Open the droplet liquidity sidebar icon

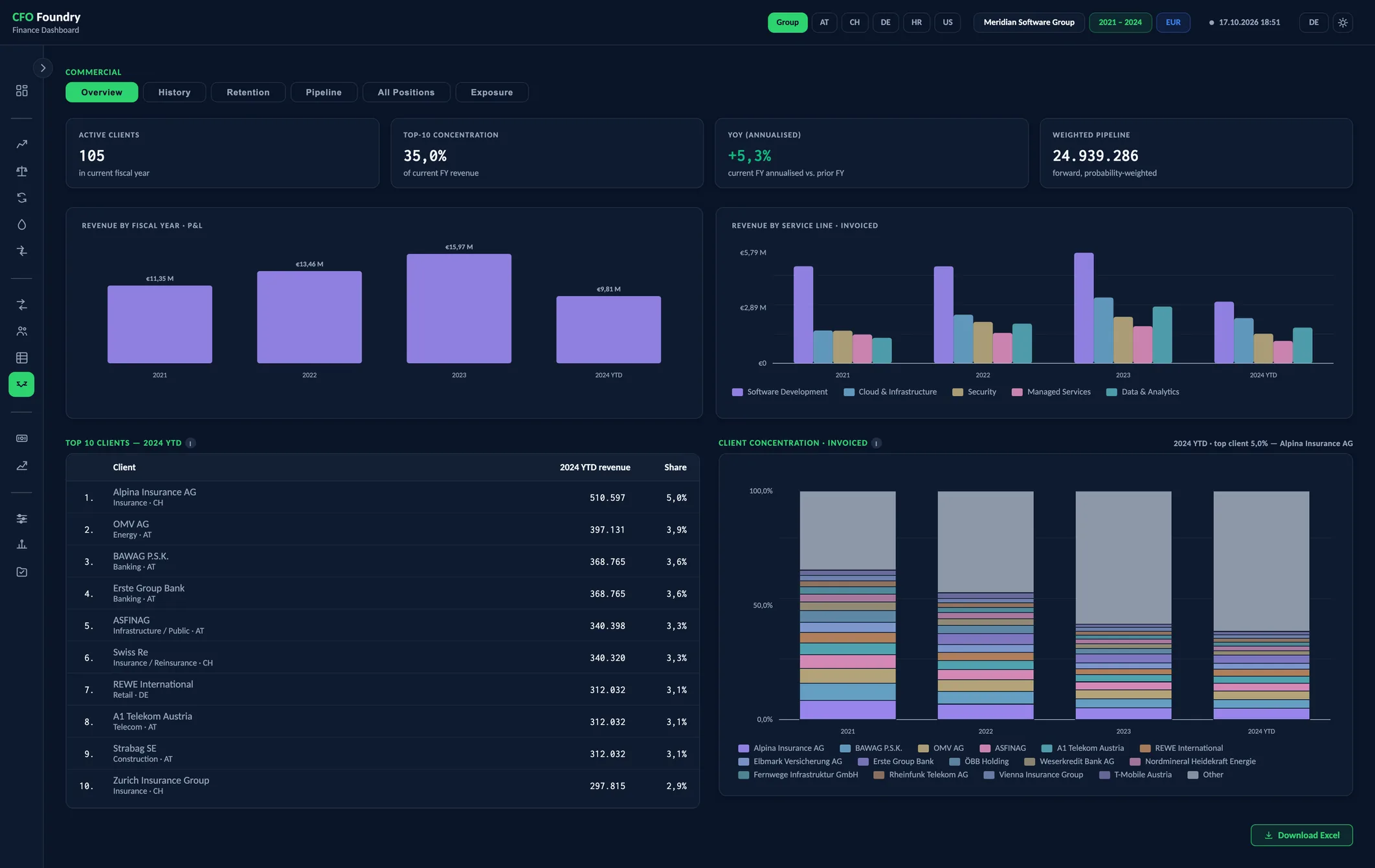21,225
